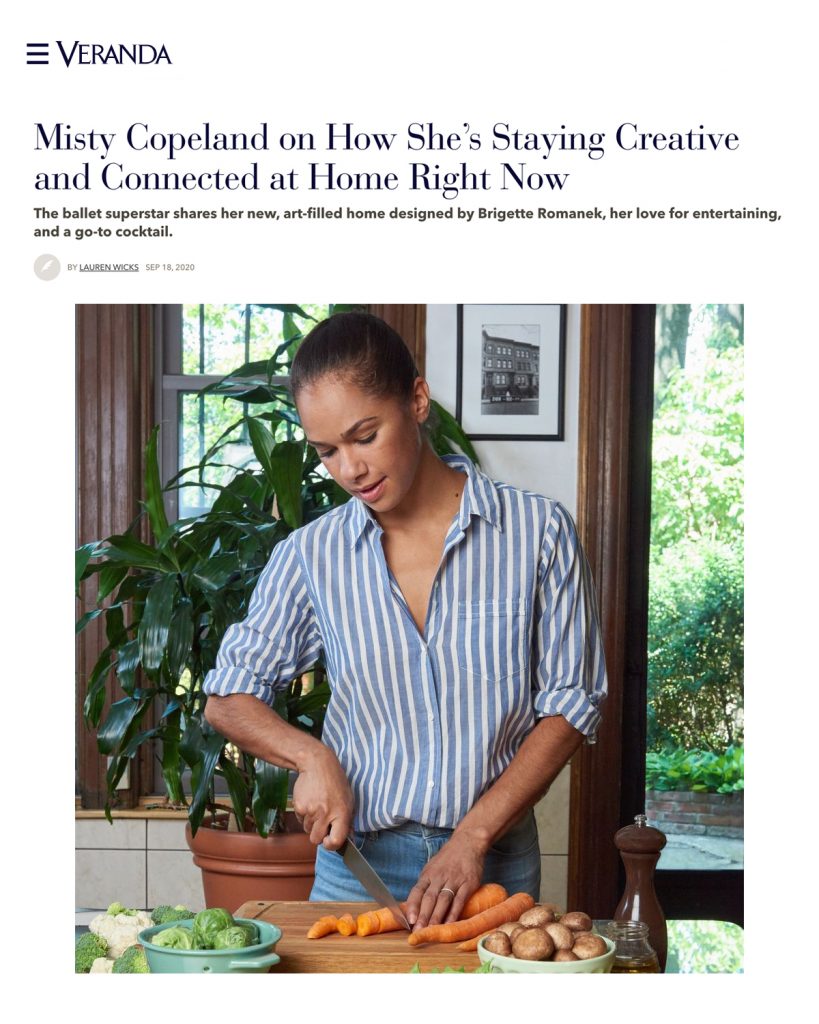The image size is (819, 1024).
Task: Click the author's feather avatar icon
Action: (x=47, y=267)
